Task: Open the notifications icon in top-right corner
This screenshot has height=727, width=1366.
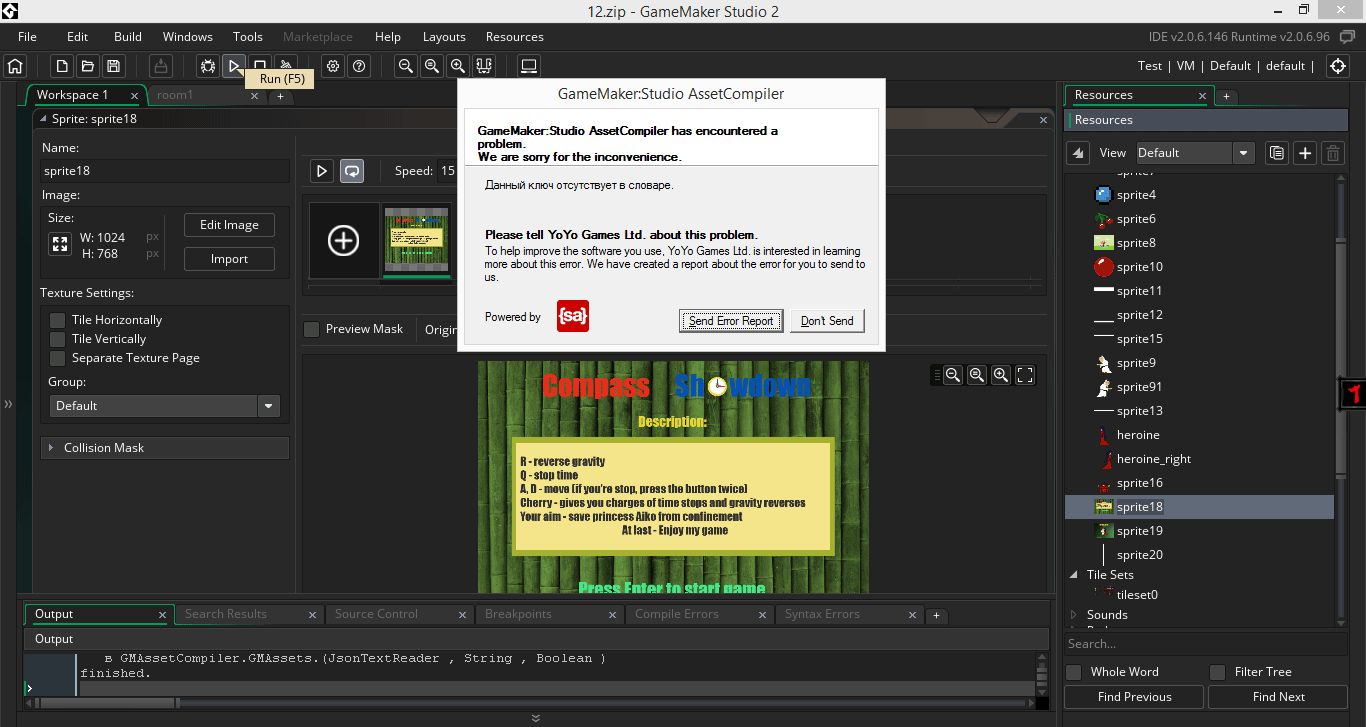Action: click(x=1347, y=37)
